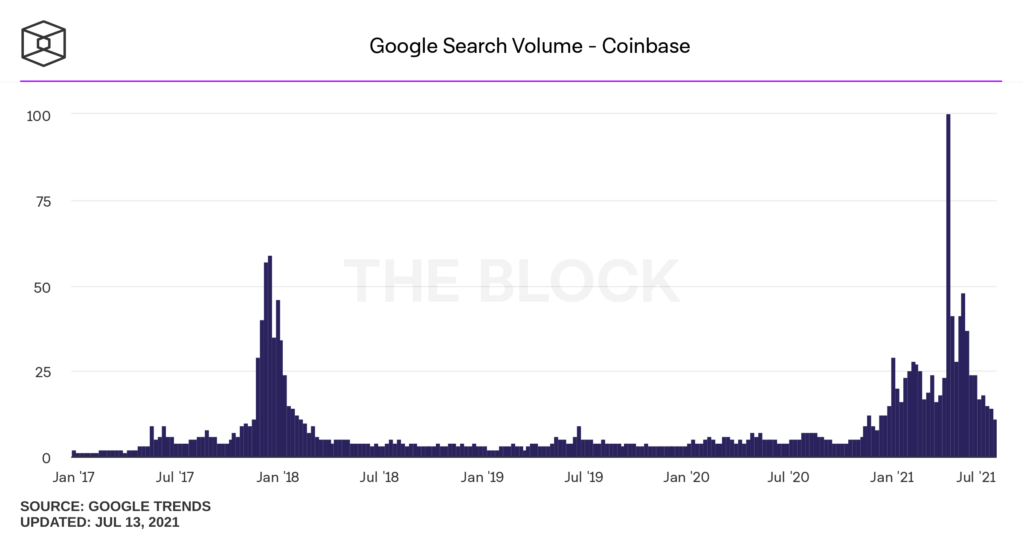Select the Jan '20 x-axis label
This screenshot has width=1024, height=537.
tap(688, 479)
